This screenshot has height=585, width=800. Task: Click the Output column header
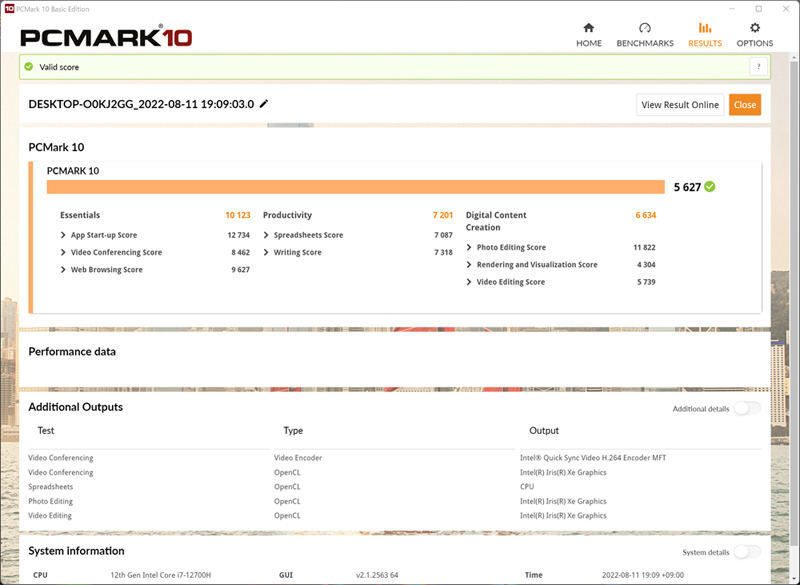pyautogui.click(x=544, y=430)
